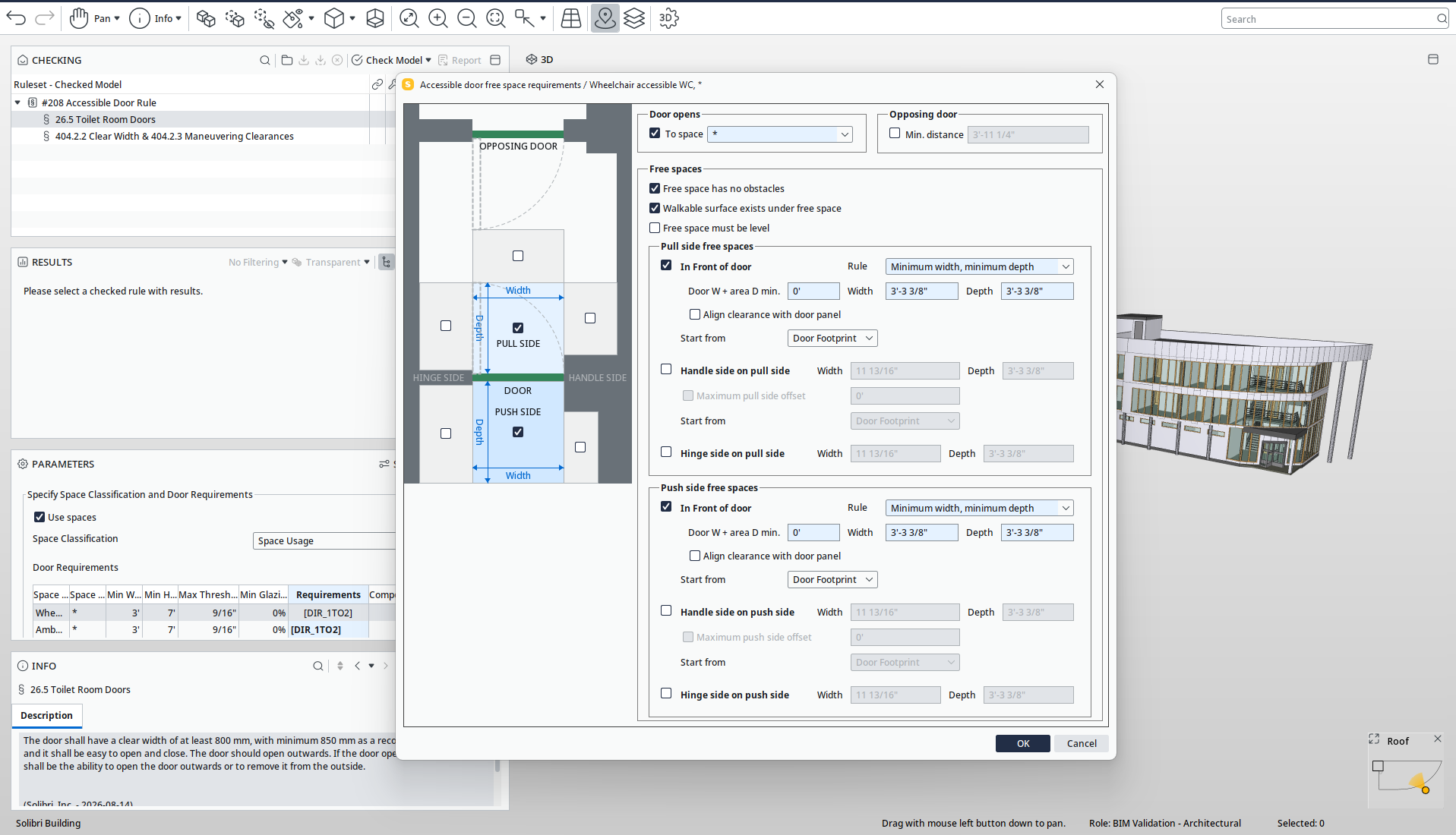The height and width of the screenshot is (835, 1456).
Task: Click the OK button
Action: [x=1023, y=743]
